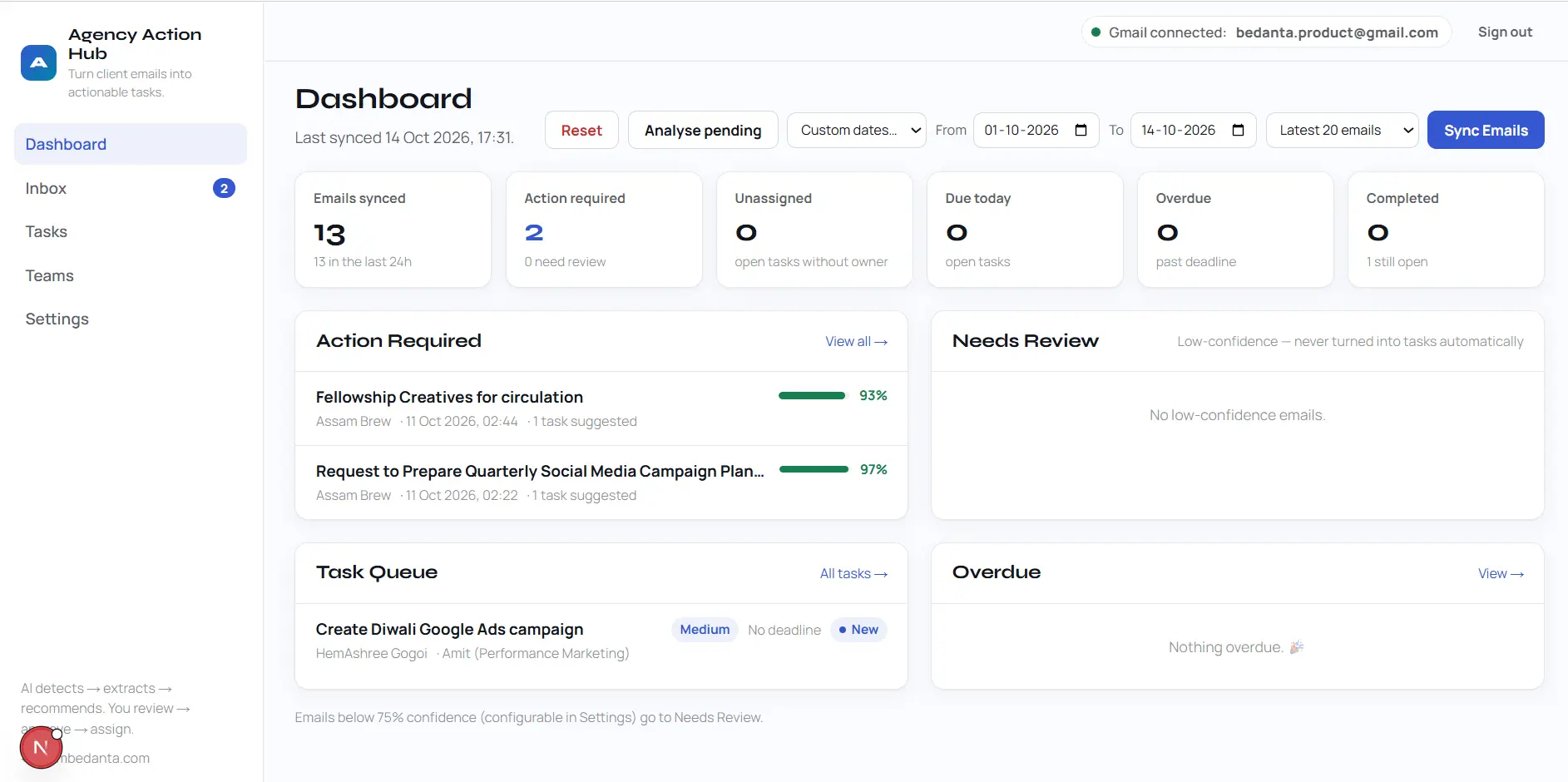Open Inbox from the sidebar
This screenshot has height=782, width=1568.
tap(131, 188)
